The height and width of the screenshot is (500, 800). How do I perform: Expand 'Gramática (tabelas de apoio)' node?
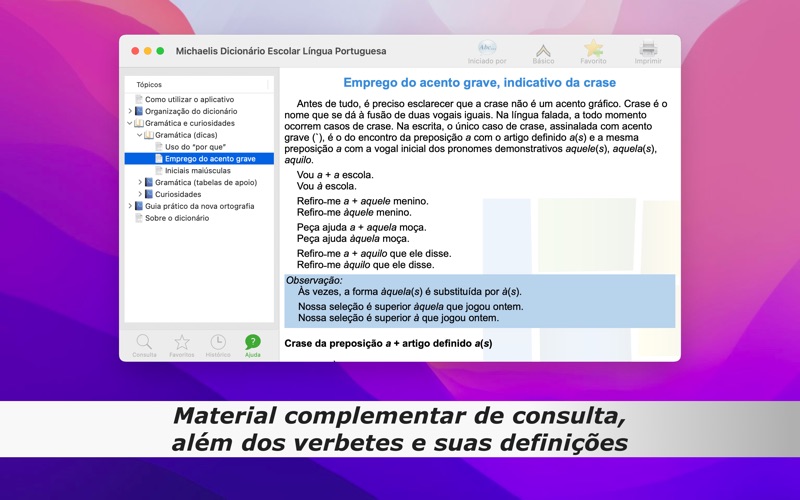[x=140, y=182]
